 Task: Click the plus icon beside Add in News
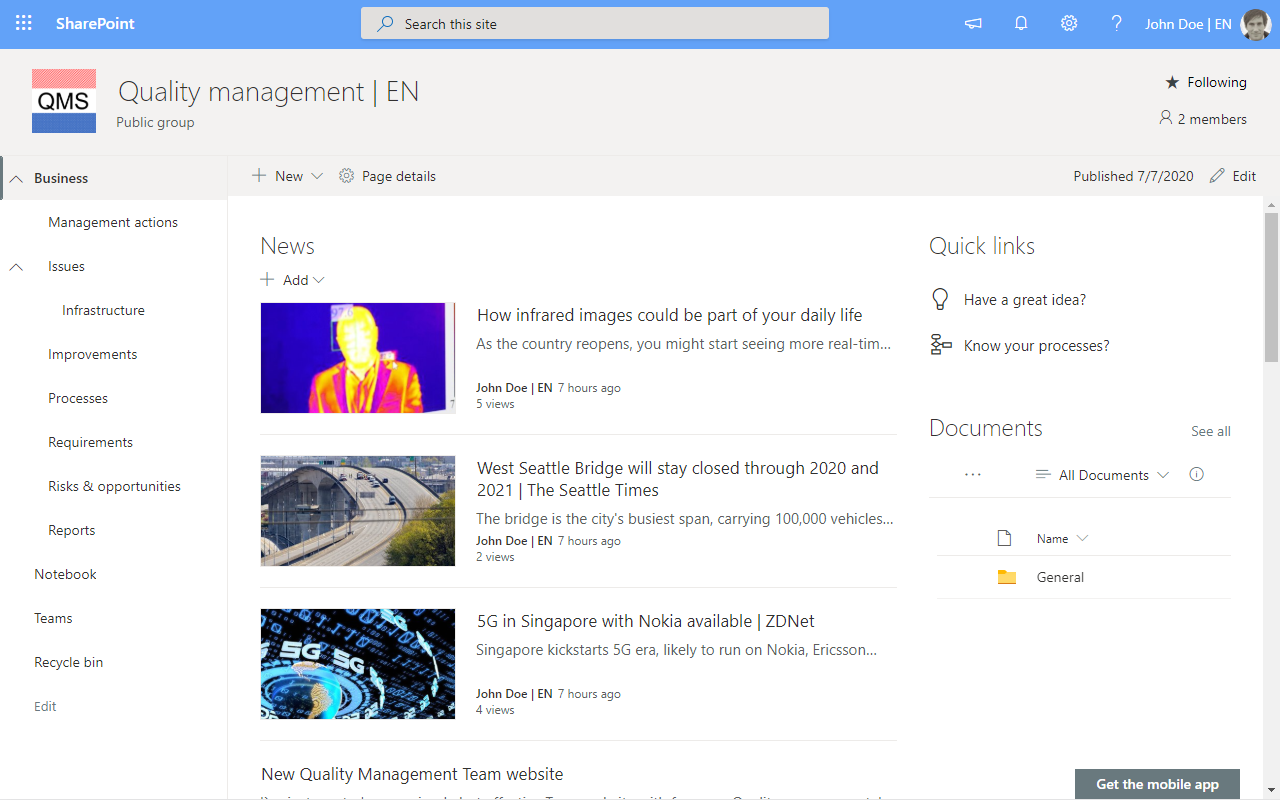click(x=267, y=280)
